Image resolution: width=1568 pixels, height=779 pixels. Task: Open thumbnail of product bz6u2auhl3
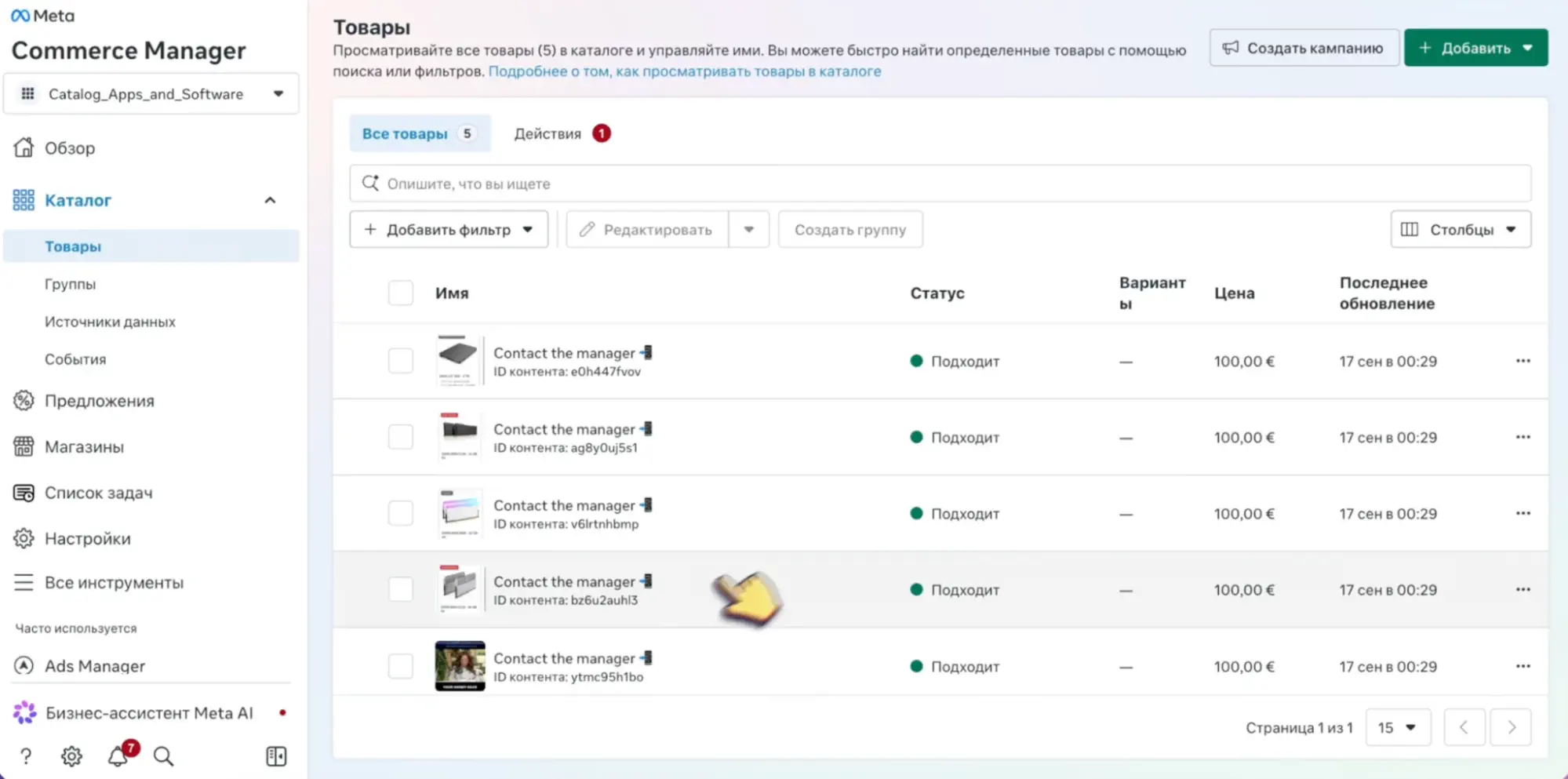click(x=460, y=589)
